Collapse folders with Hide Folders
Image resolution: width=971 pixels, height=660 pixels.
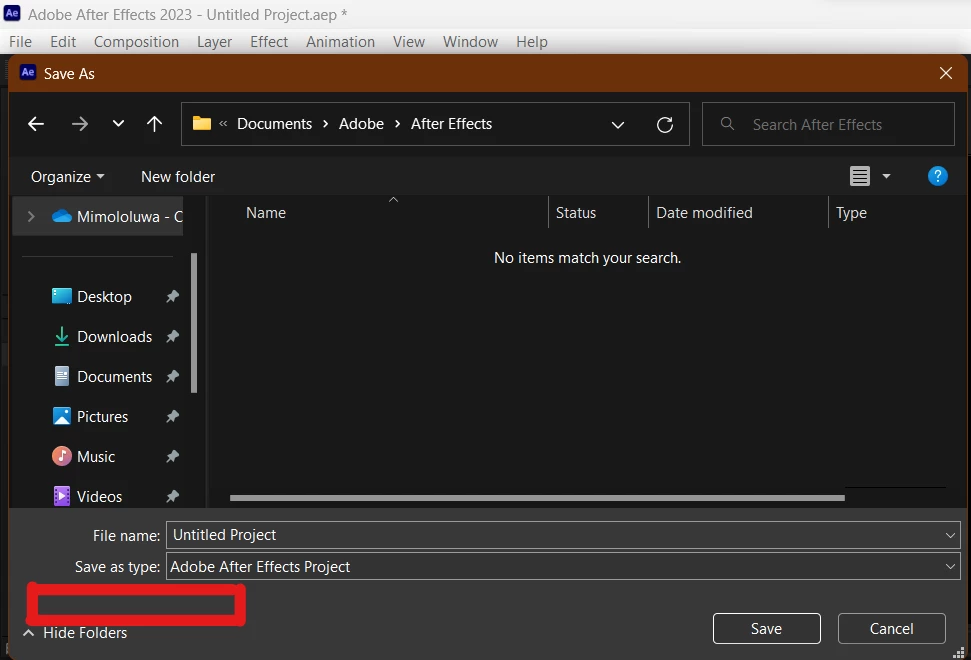pos(75,633)
